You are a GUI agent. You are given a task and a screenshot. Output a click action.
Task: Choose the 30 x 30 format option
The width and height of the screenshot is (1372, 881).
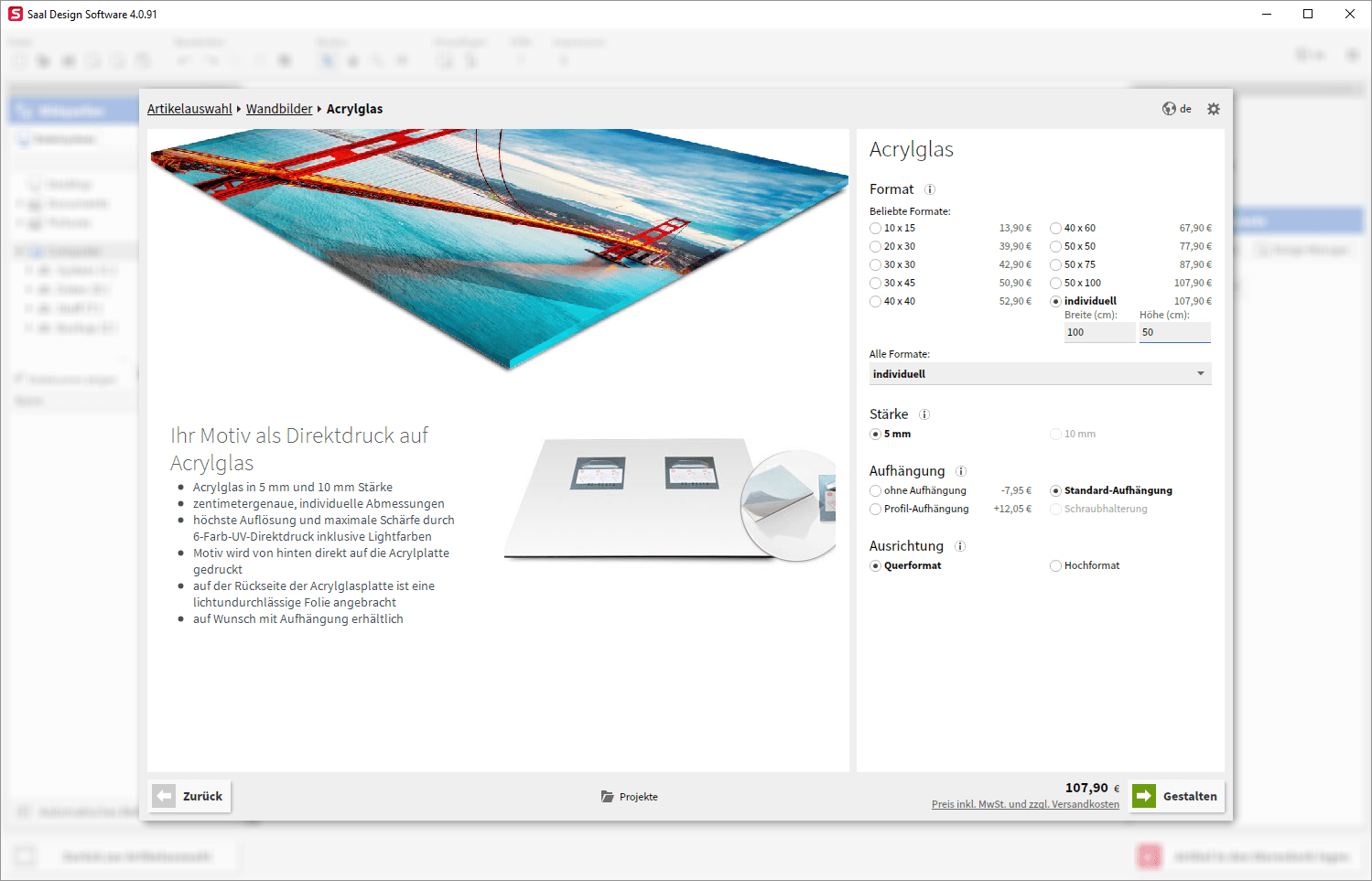click(x=875, y=265)
